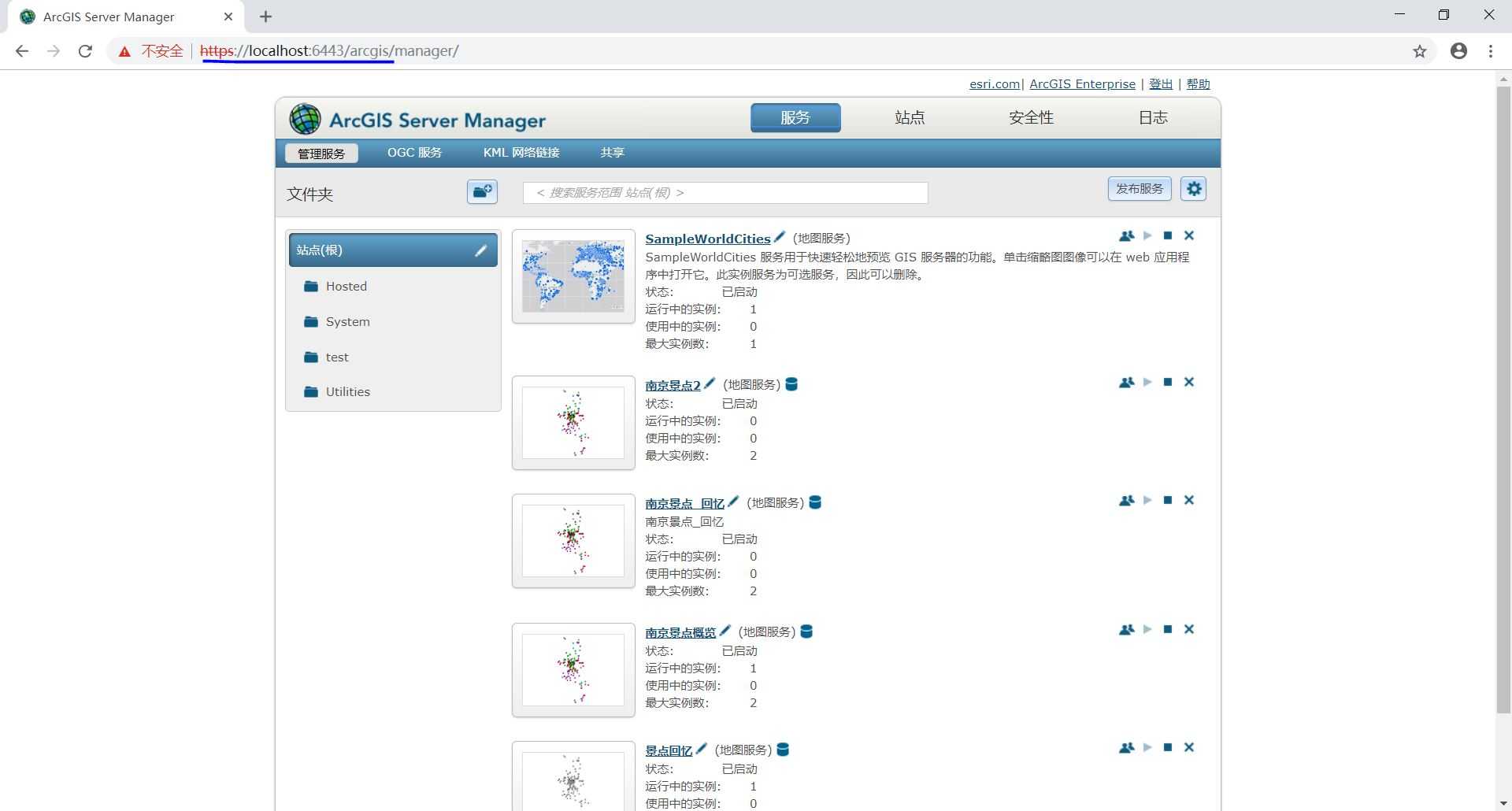Open service settings gear icon
1512x811 pixels.
click(x=1194, y=189)
